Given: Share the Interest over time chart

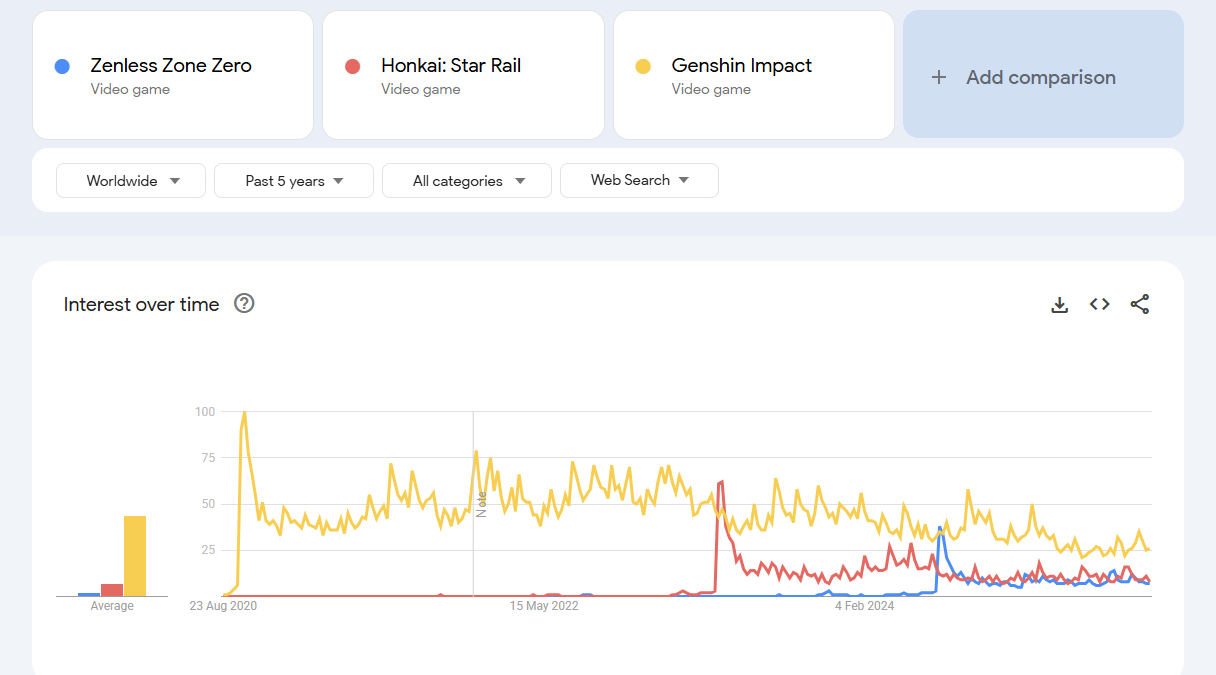Looking at the screenshot, I should pos(1139,305).
